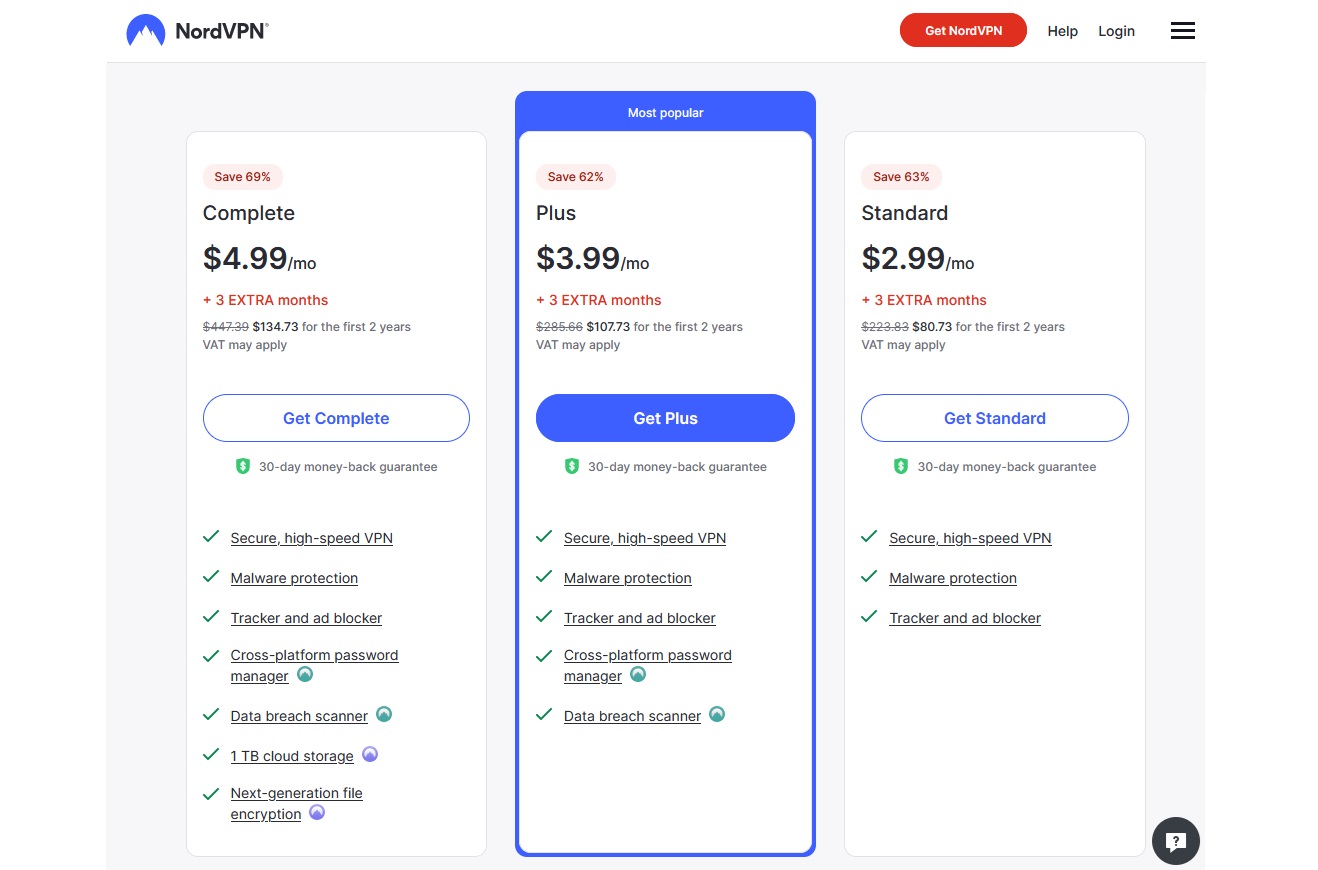Click the Most popular banner label

coord(665,113)
